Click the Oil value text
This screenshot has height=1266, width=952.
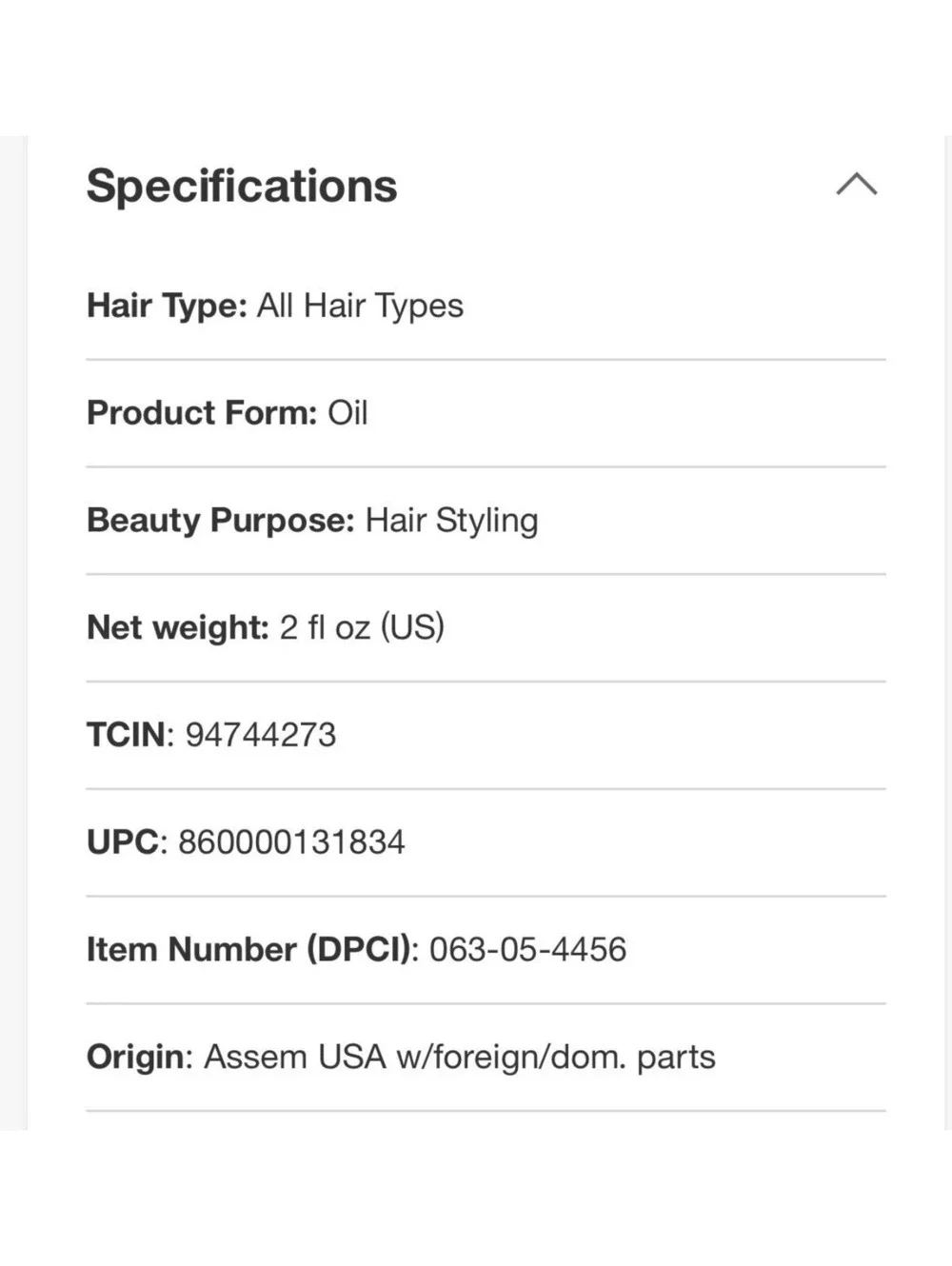coord(347,413)
